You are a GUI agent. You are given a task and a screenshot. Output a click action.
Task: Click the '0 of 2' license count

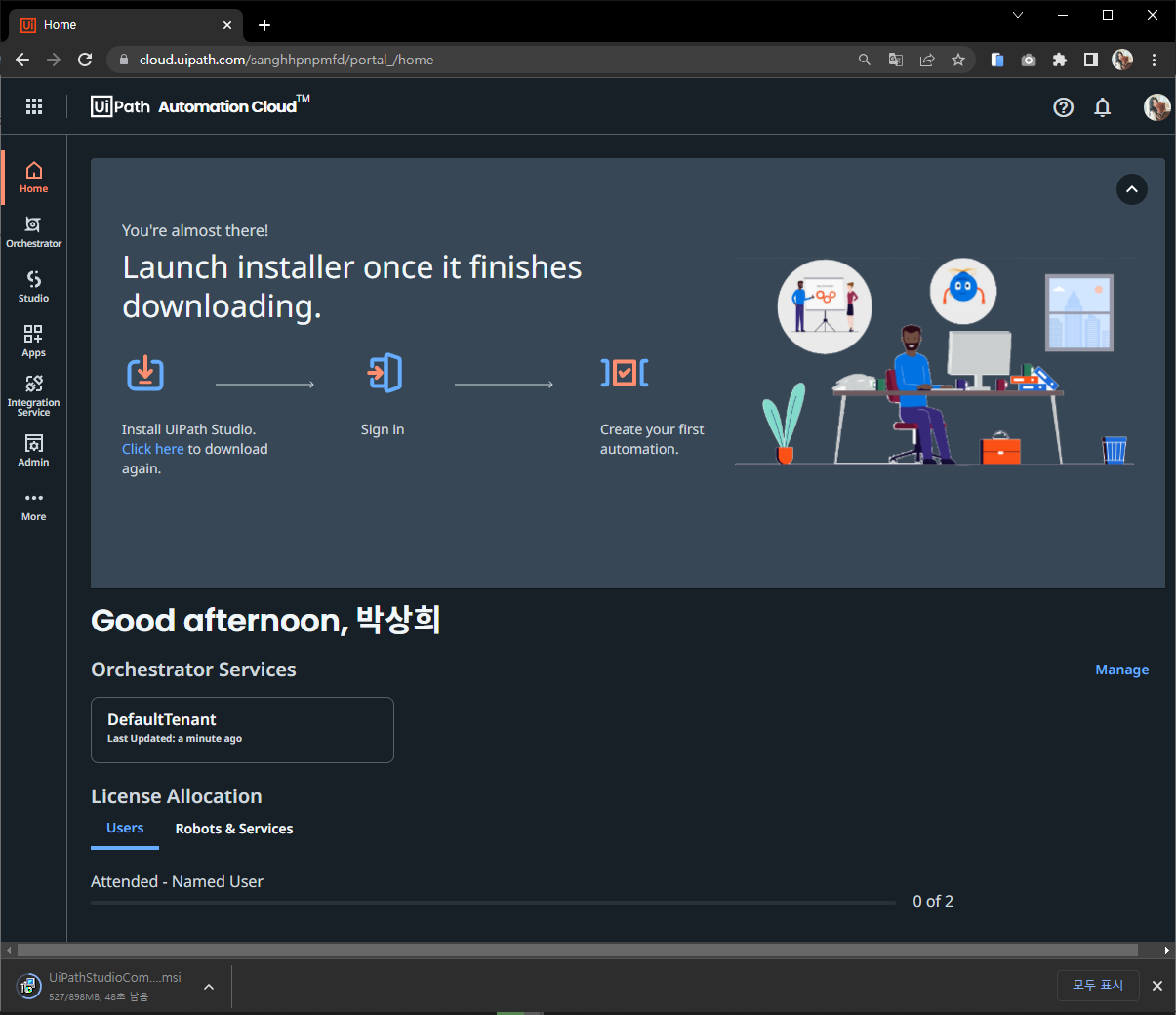(933, 901)
